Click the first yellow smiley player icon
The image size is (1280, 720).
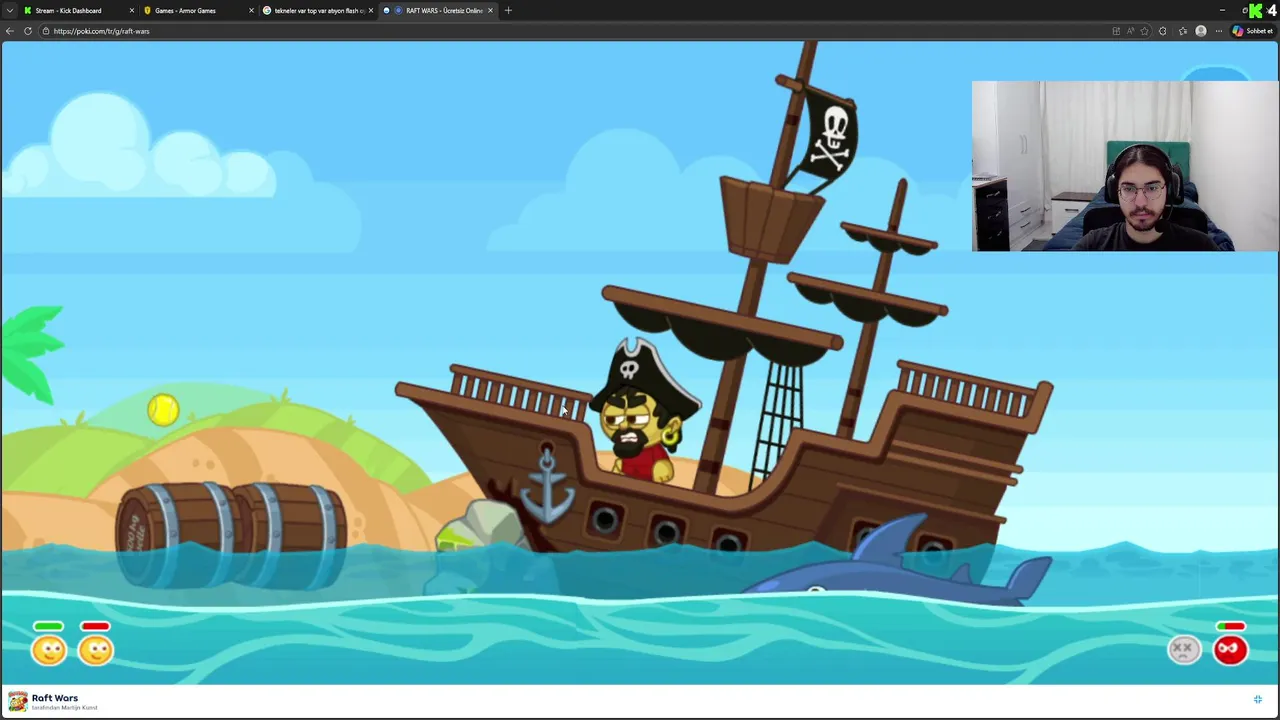pyautogui.click(x=48, y=650)
